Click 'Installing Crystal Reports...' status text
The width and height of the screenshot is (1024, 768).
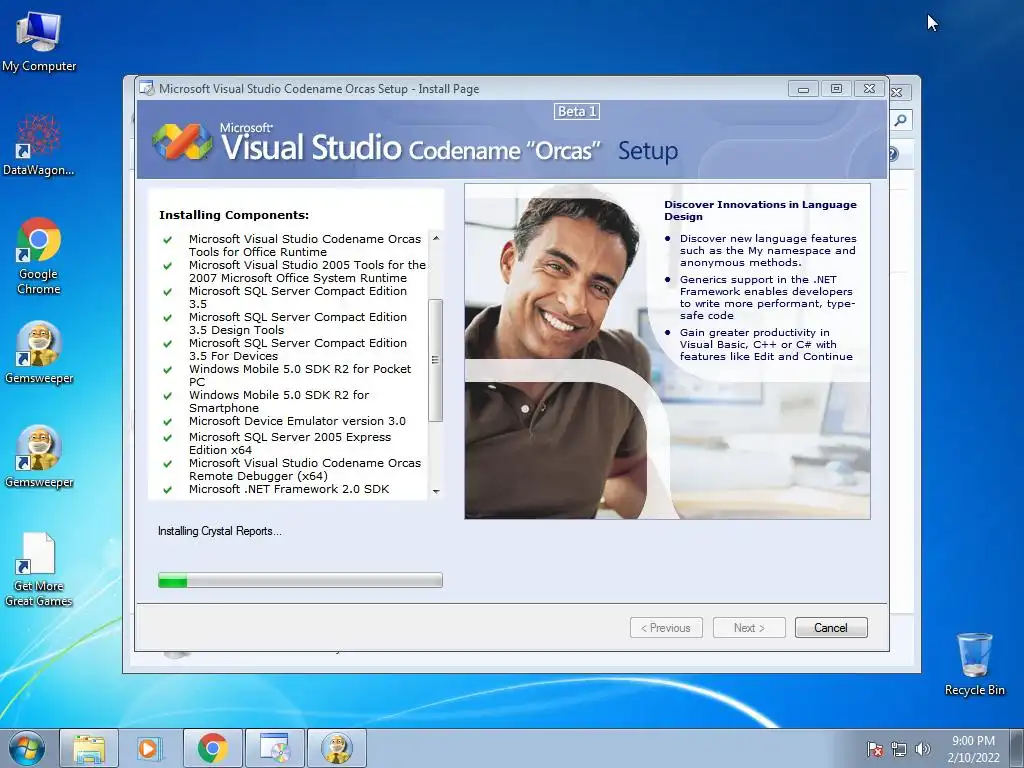click(x=219, y=531)
